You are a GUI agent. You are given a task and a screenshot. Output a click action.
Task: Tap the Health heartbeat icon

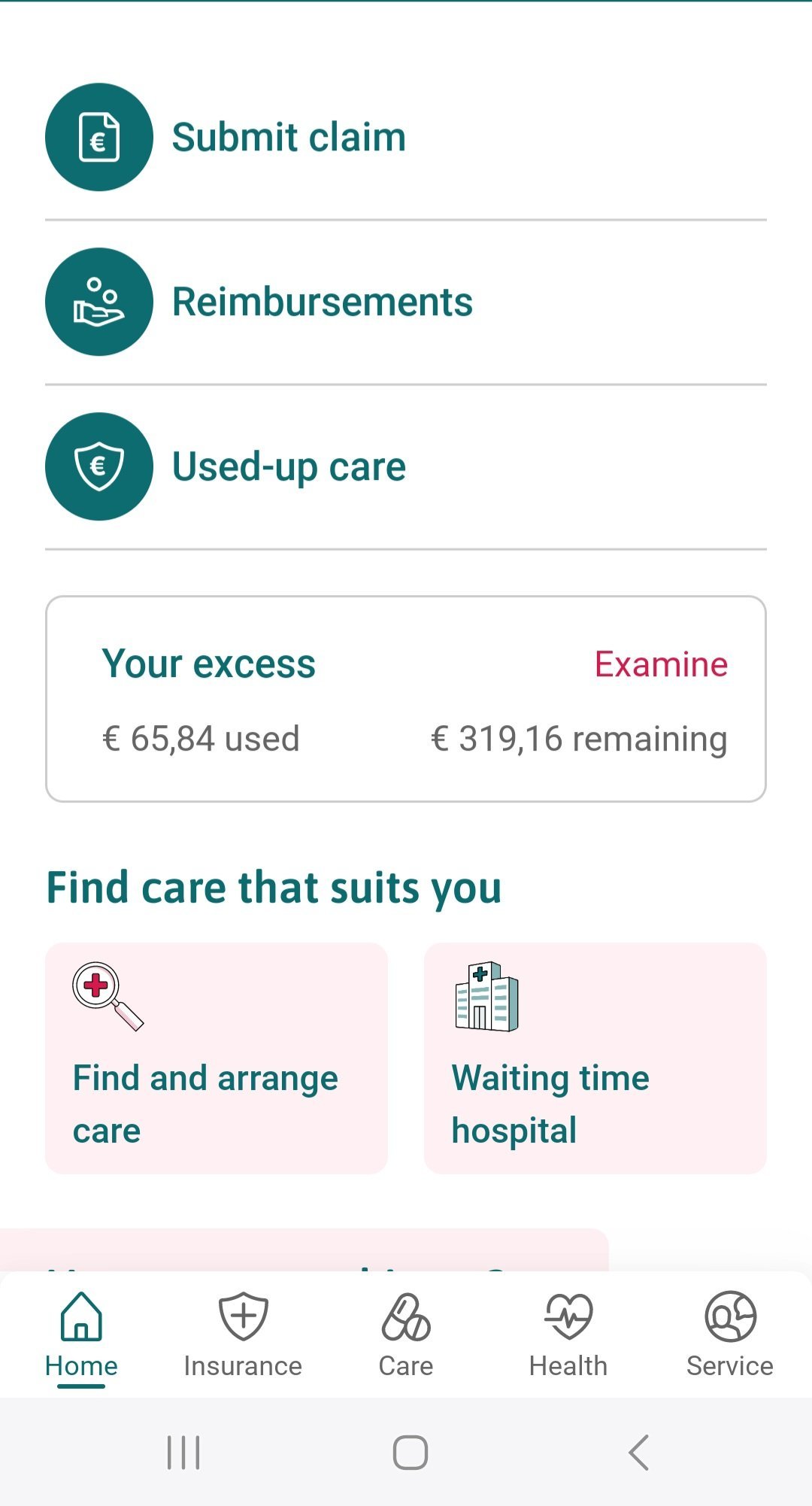coord(568,1316)
